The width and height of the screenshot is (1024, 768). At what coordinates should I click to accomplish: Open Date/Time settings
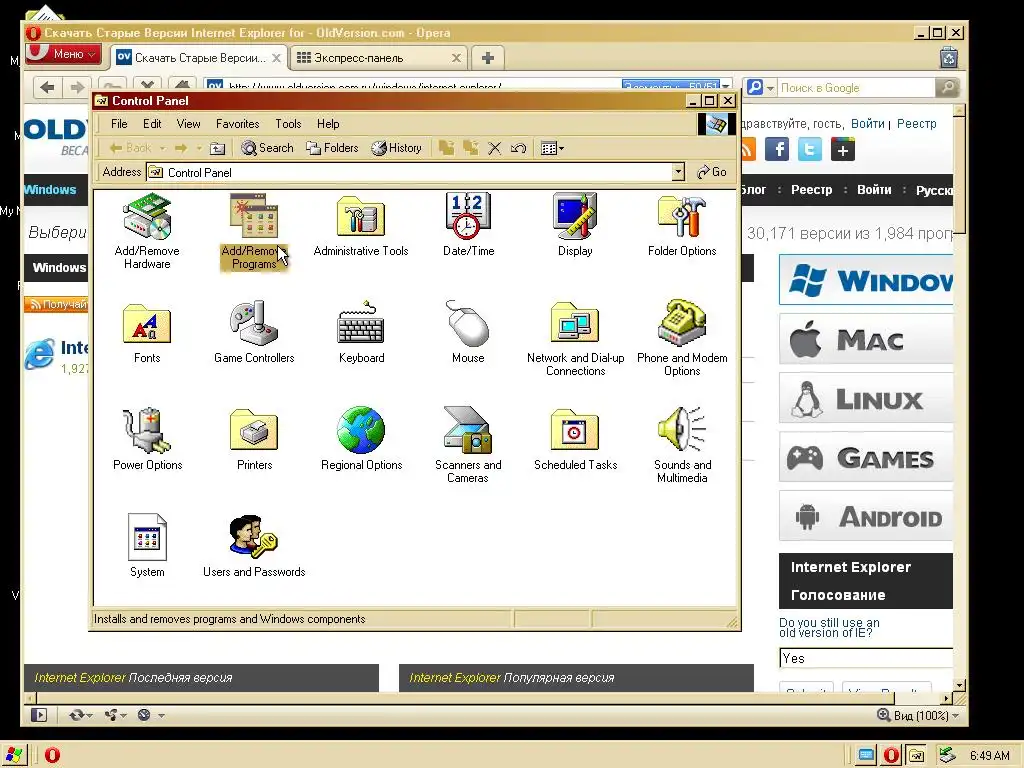(468, 224)
